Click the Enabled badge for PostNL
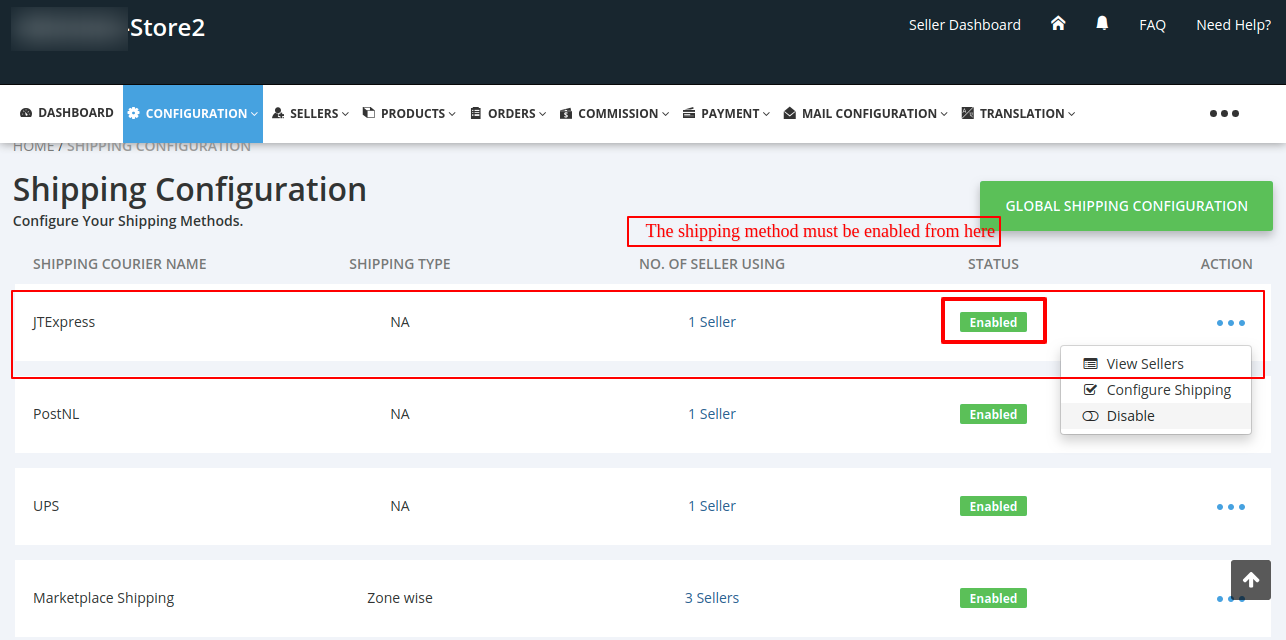The image size is (1286, 640). 993,414
